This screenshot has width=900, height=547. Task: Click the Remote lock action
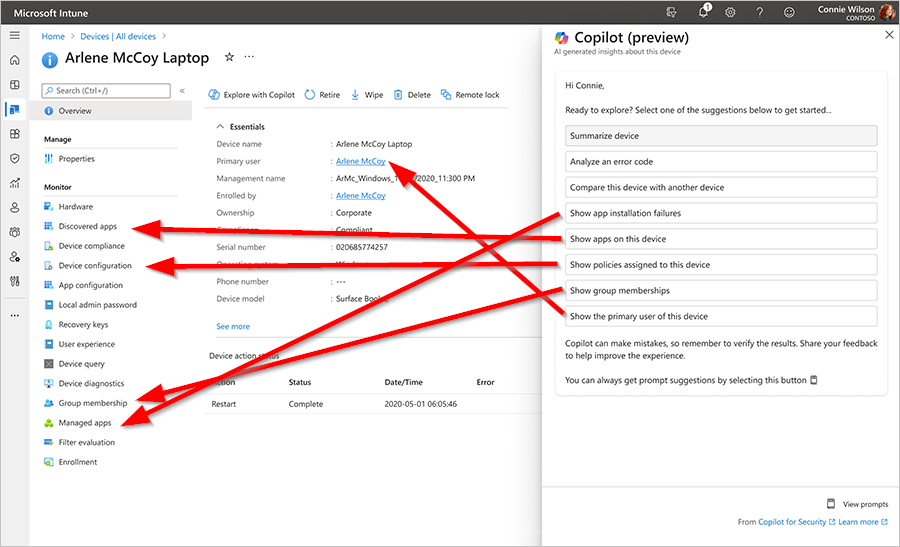click(x=470, y=95)
